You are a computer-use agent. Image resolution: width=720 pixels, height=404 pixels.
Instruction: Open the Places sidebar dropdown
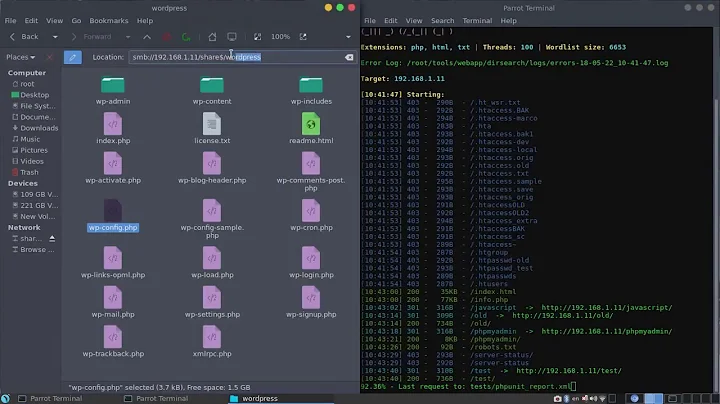click(21, 57)
